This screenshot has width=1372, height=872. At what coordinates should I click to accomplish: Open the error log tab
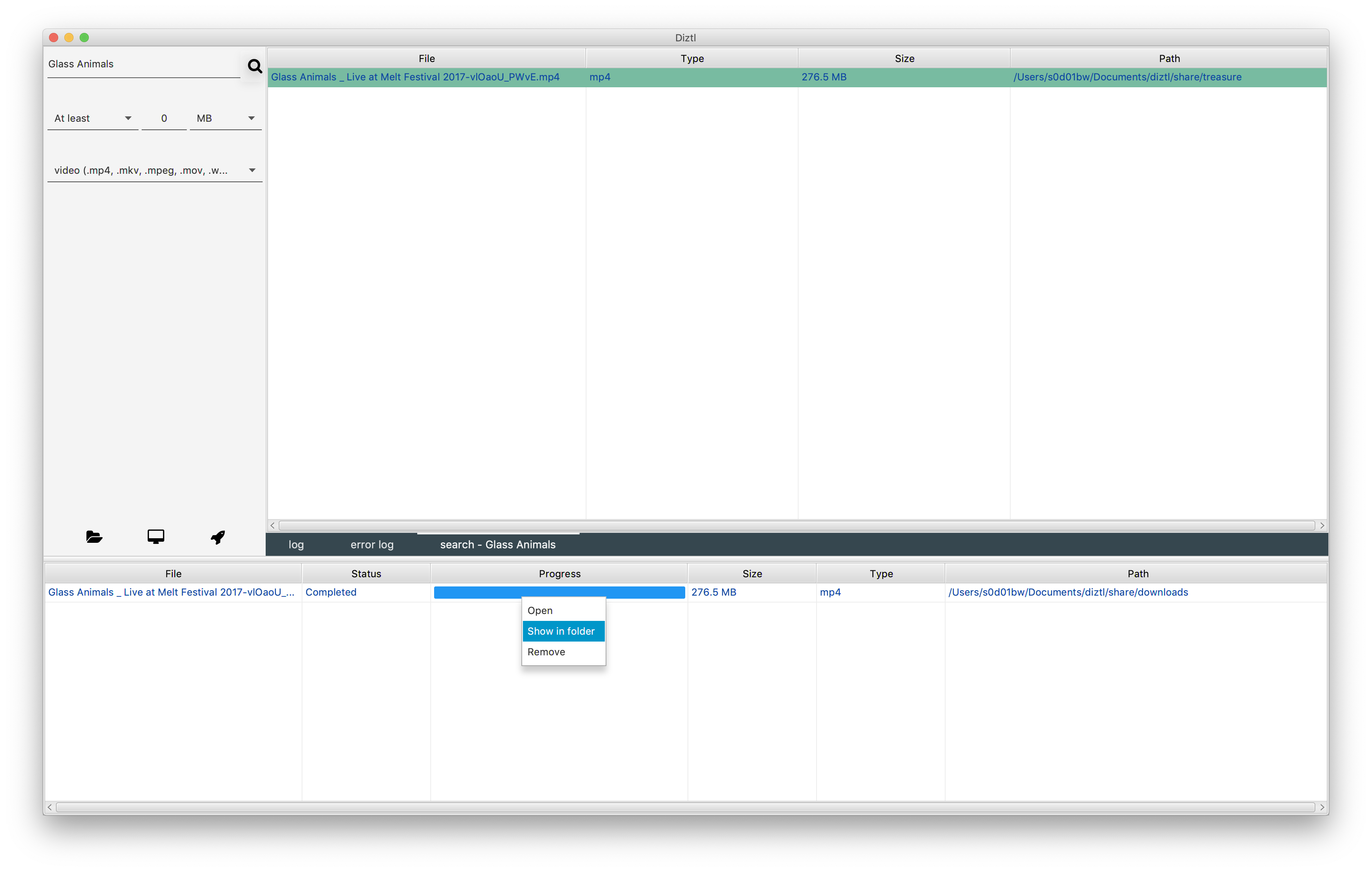(371, 544)
